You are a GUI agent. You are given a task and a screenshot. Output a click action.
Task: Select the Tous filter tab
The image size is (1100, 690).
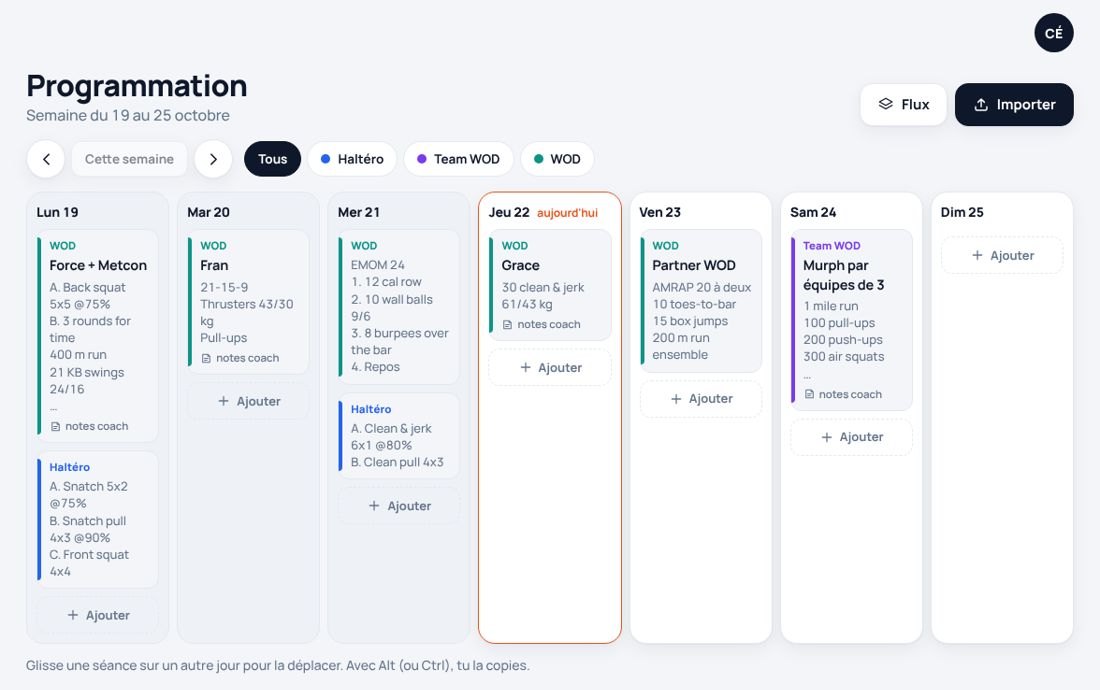click(x=272, y=159)
